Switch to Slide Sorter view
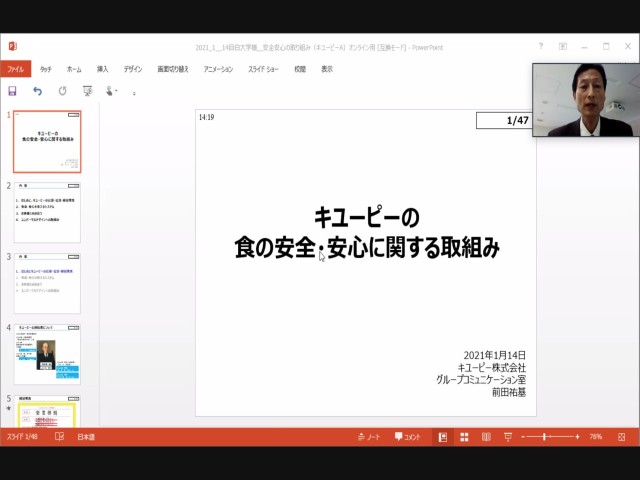Image resolution: width=640 pixels, height=480 pixels. tap(464, 437)
